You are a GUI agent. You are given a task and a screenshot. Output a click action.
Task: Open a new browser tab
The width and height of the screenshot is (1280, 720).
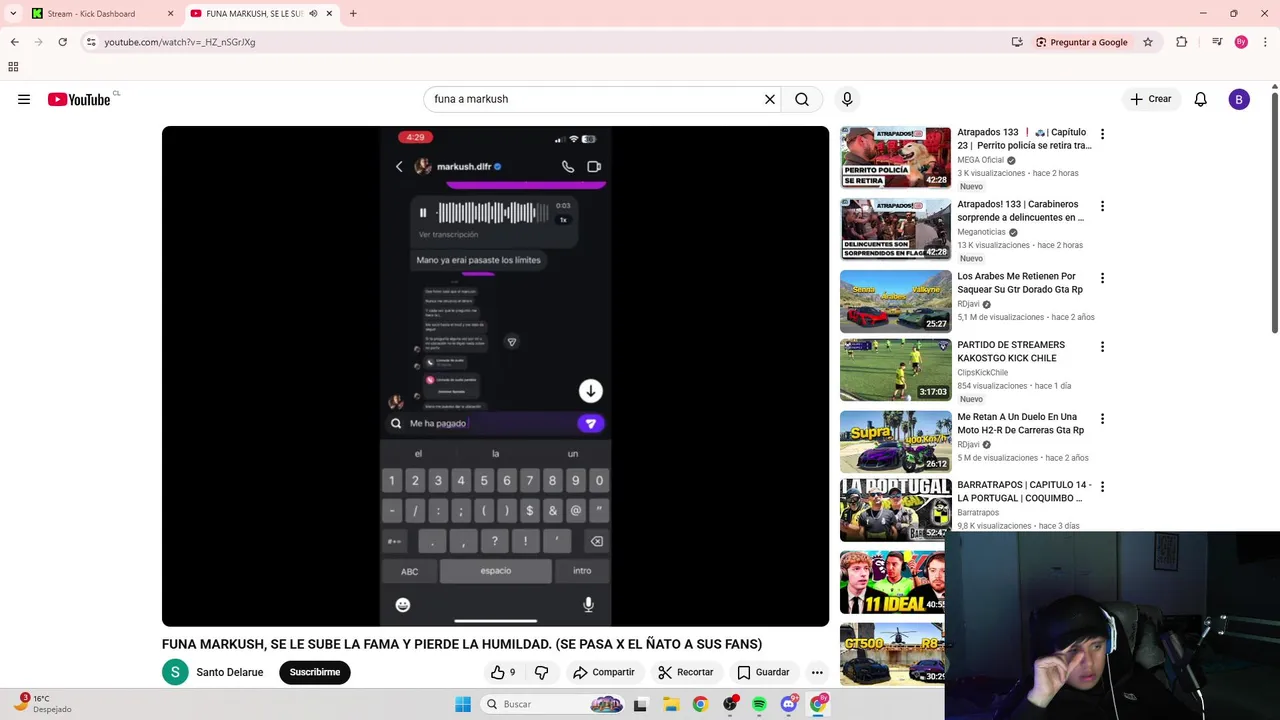pyautogui.click(x=353, y=14)
